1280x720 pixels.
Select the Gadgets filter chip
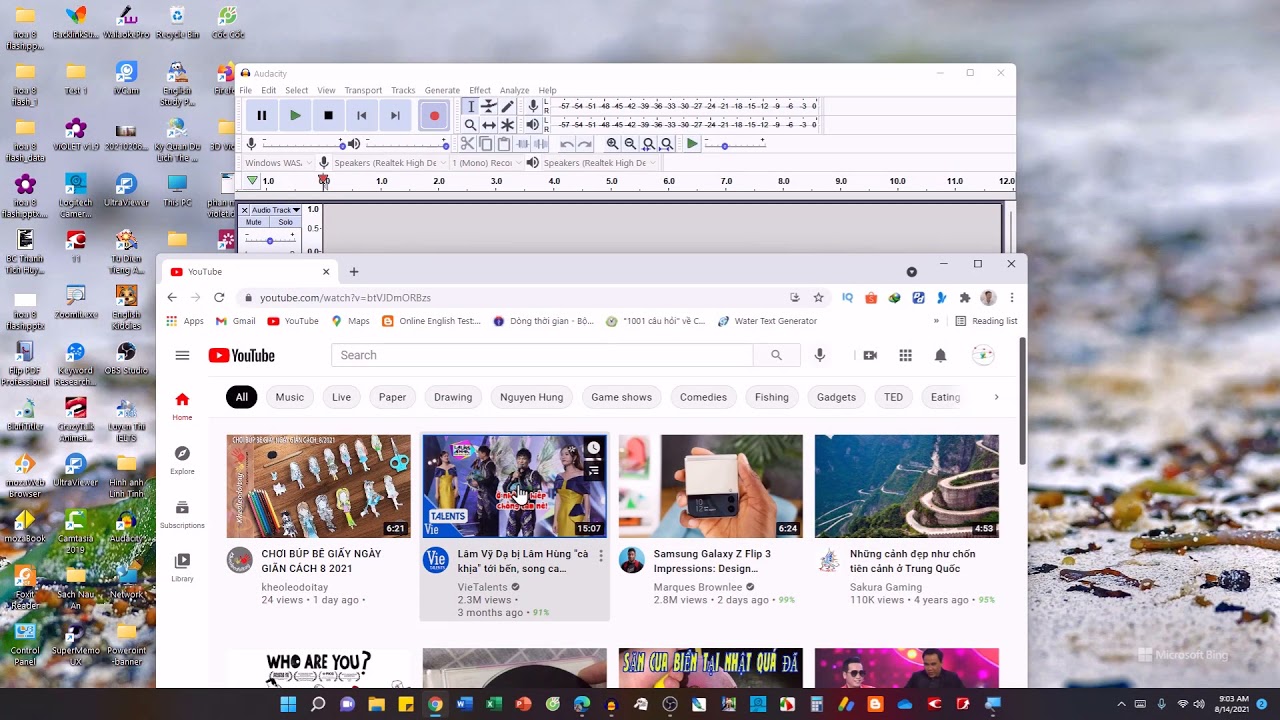(x=836, y=397)
